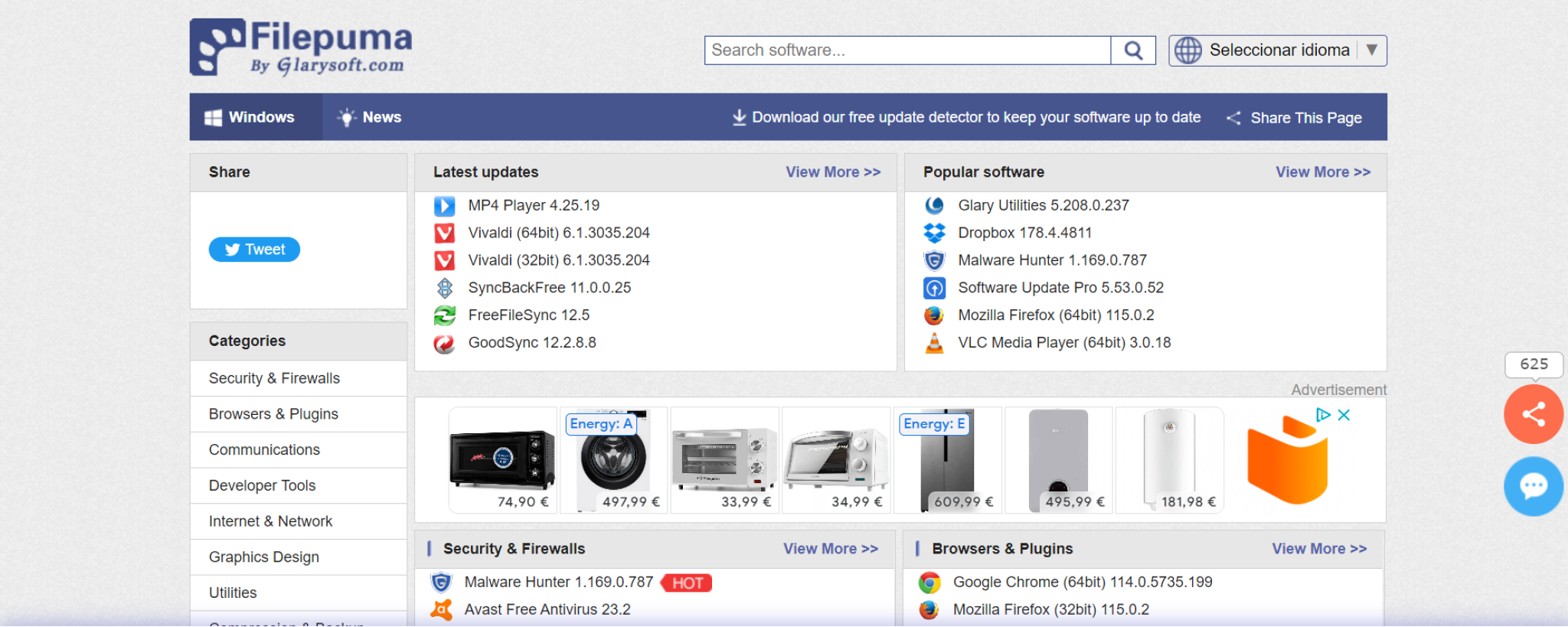Click the VLC Media Player cone icon
The height and width of the screenshot is (627, 1568).
click(934, 343)
